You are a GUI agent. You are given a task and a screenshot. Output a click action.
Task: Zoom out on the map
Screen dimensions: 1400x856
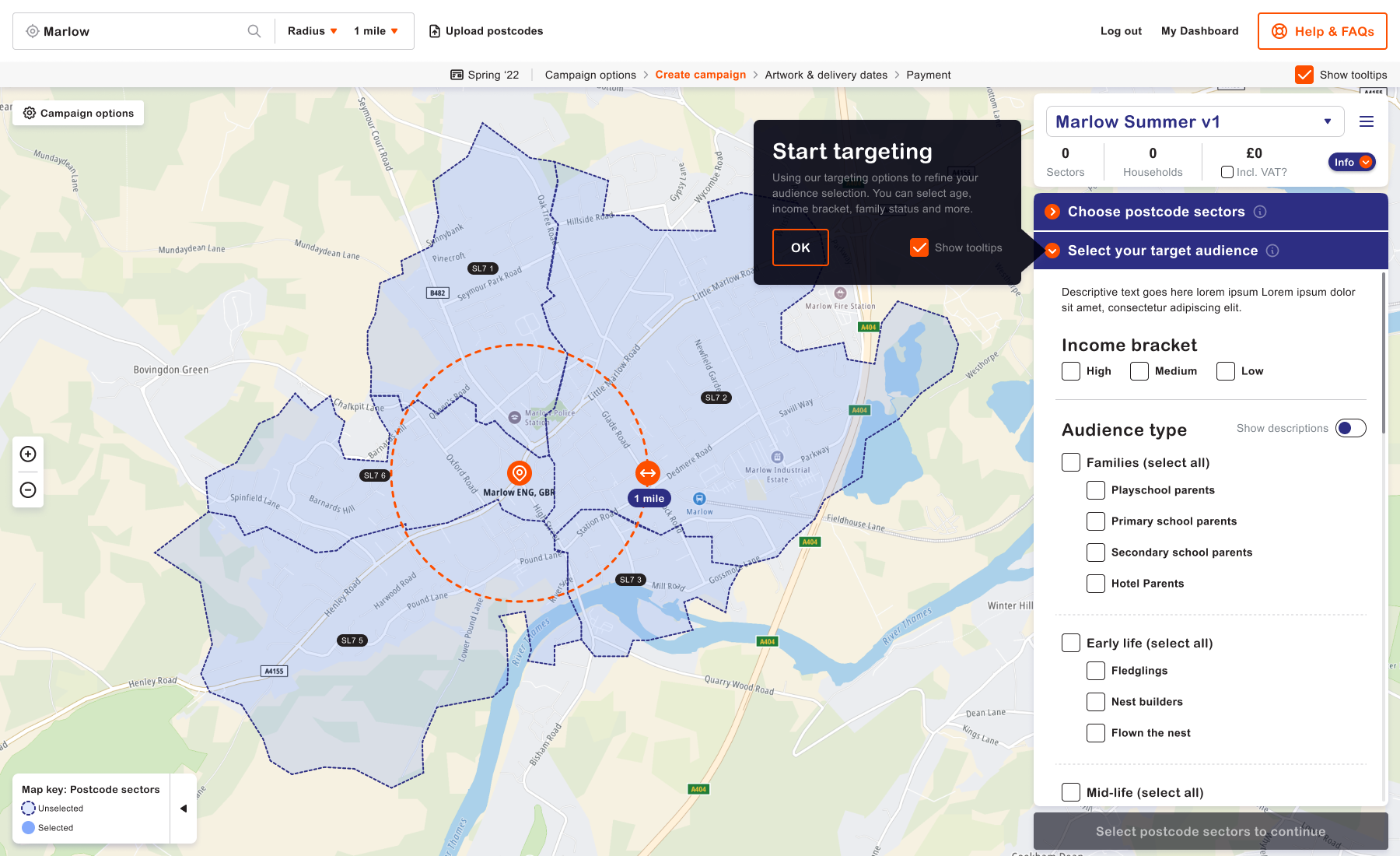coord(28,489)
